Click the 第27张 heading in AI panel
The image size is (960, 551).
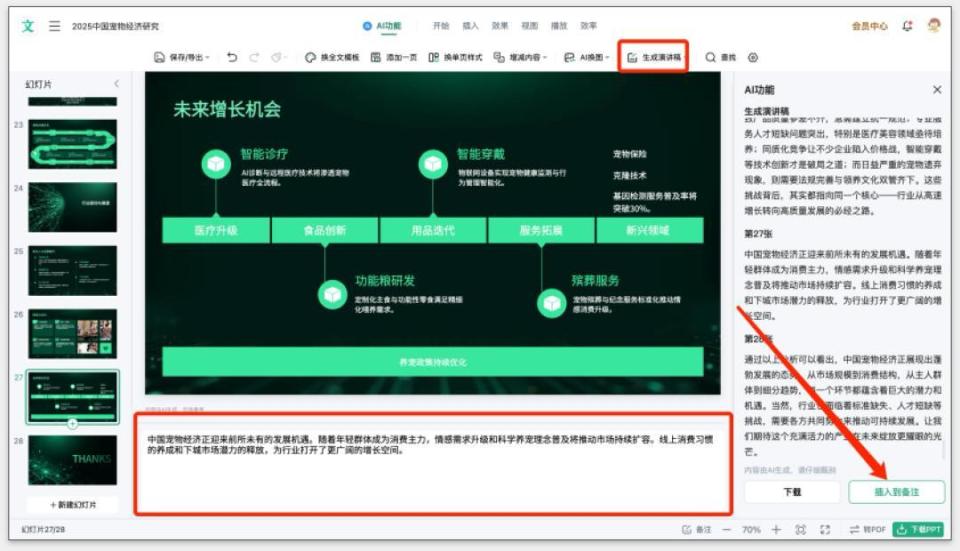758,234
